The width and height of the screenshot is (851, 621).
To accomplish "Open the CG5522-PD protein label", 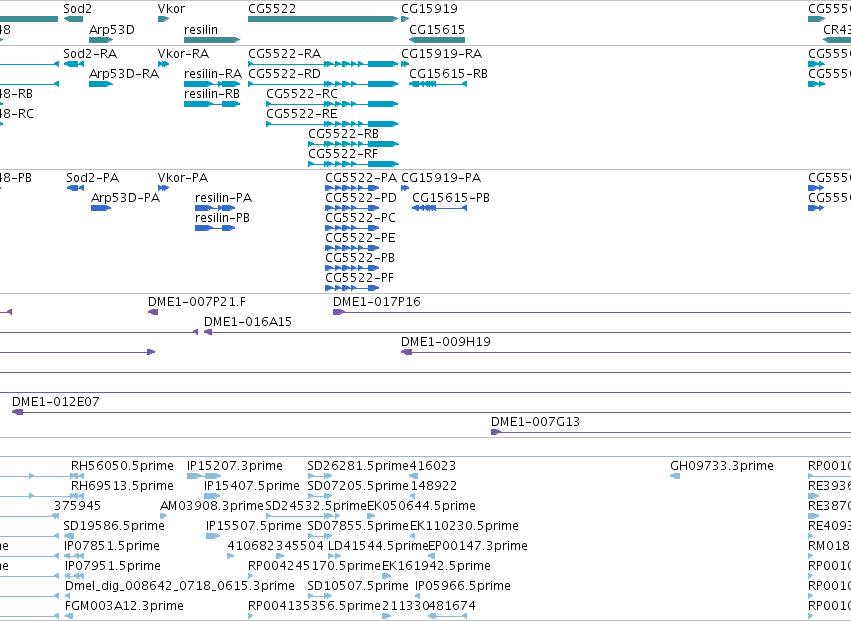I will [x=361, y=198].
